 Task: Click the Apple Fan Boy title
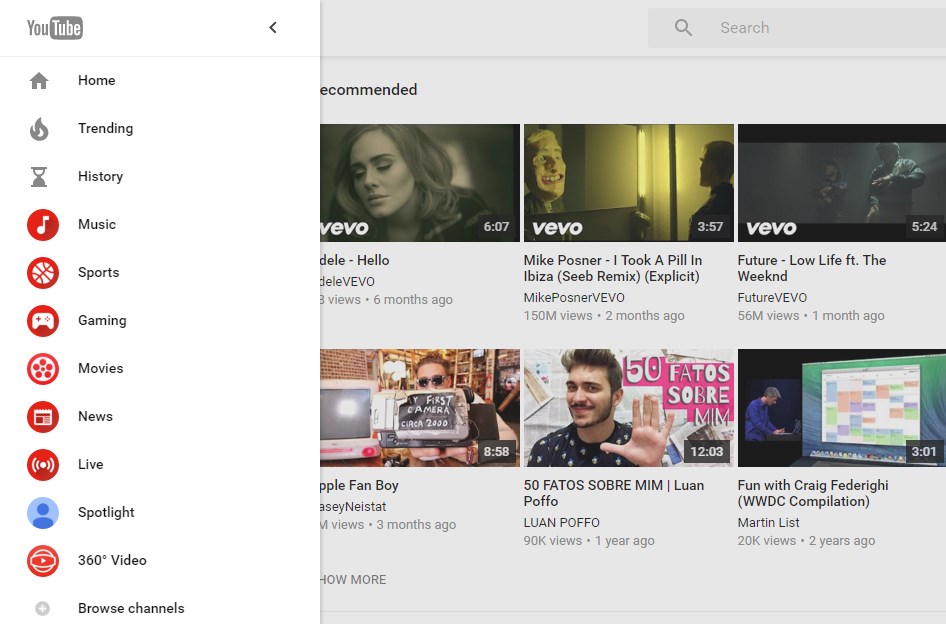pos(360,485)
